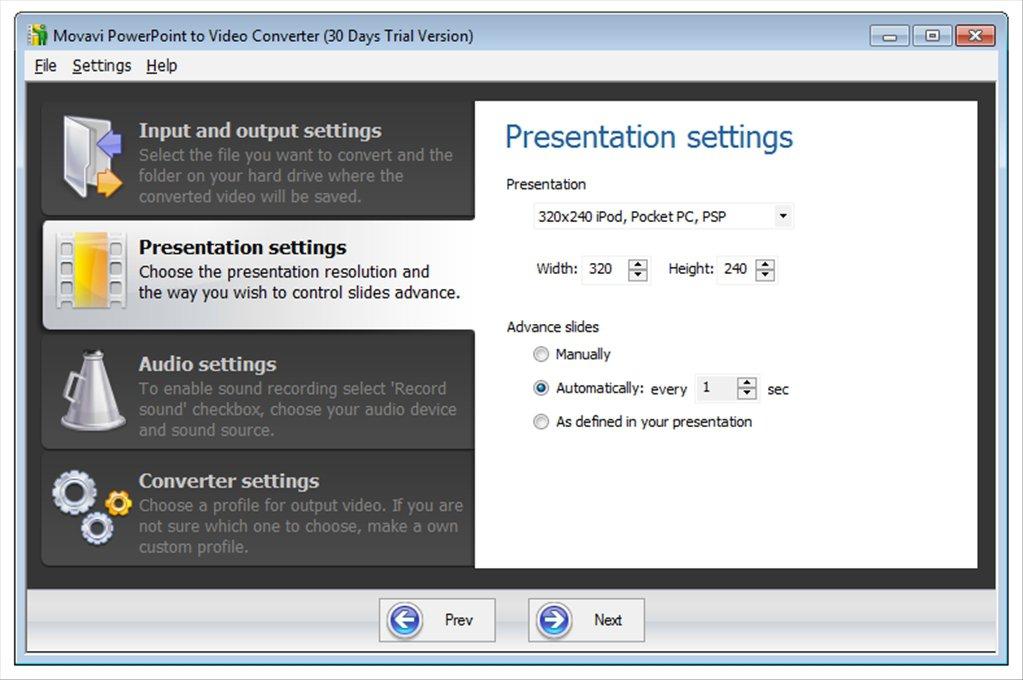Click the Prev button

[x=437, y=620]
